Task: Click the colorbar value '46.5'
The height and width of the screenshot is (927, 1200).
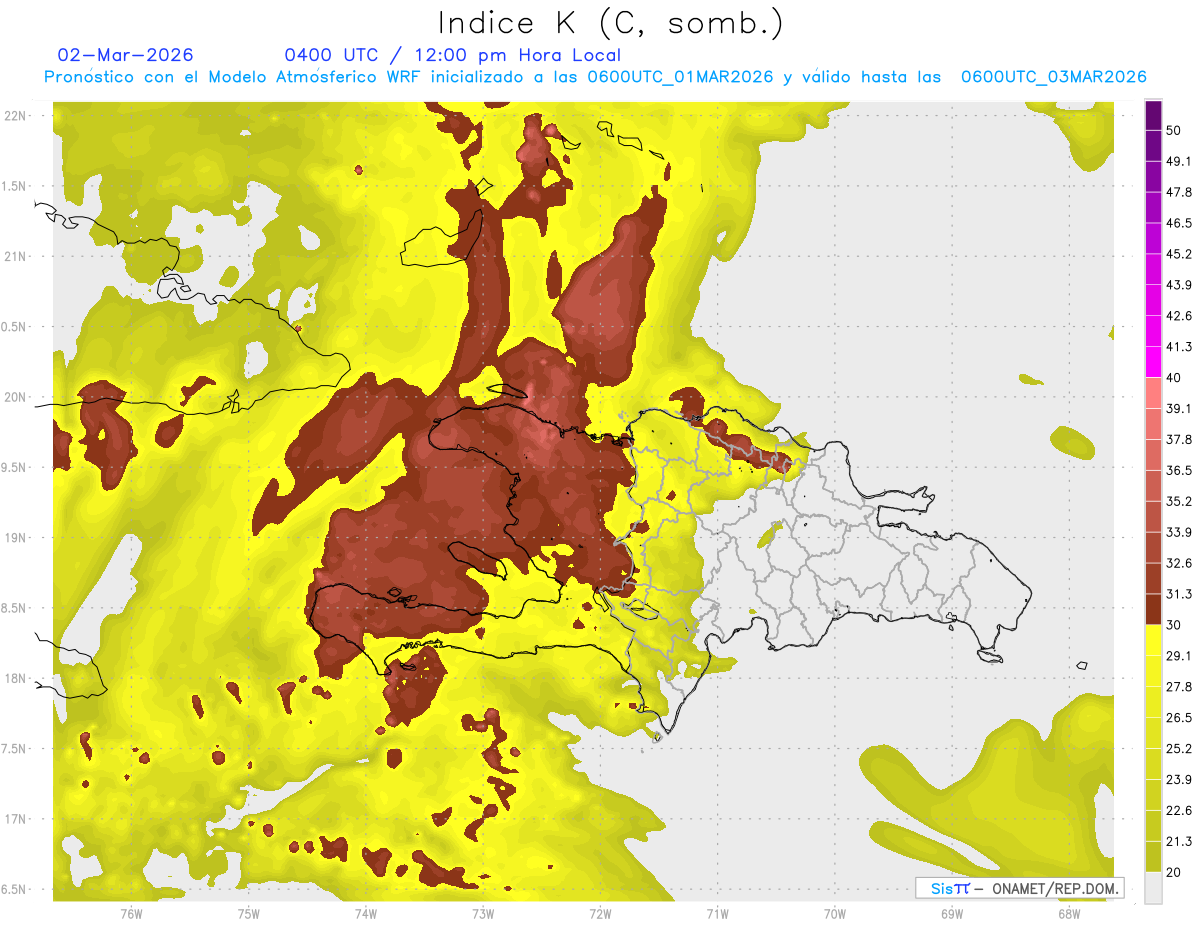Action: pyautogui.click(x=1179, y=223)
